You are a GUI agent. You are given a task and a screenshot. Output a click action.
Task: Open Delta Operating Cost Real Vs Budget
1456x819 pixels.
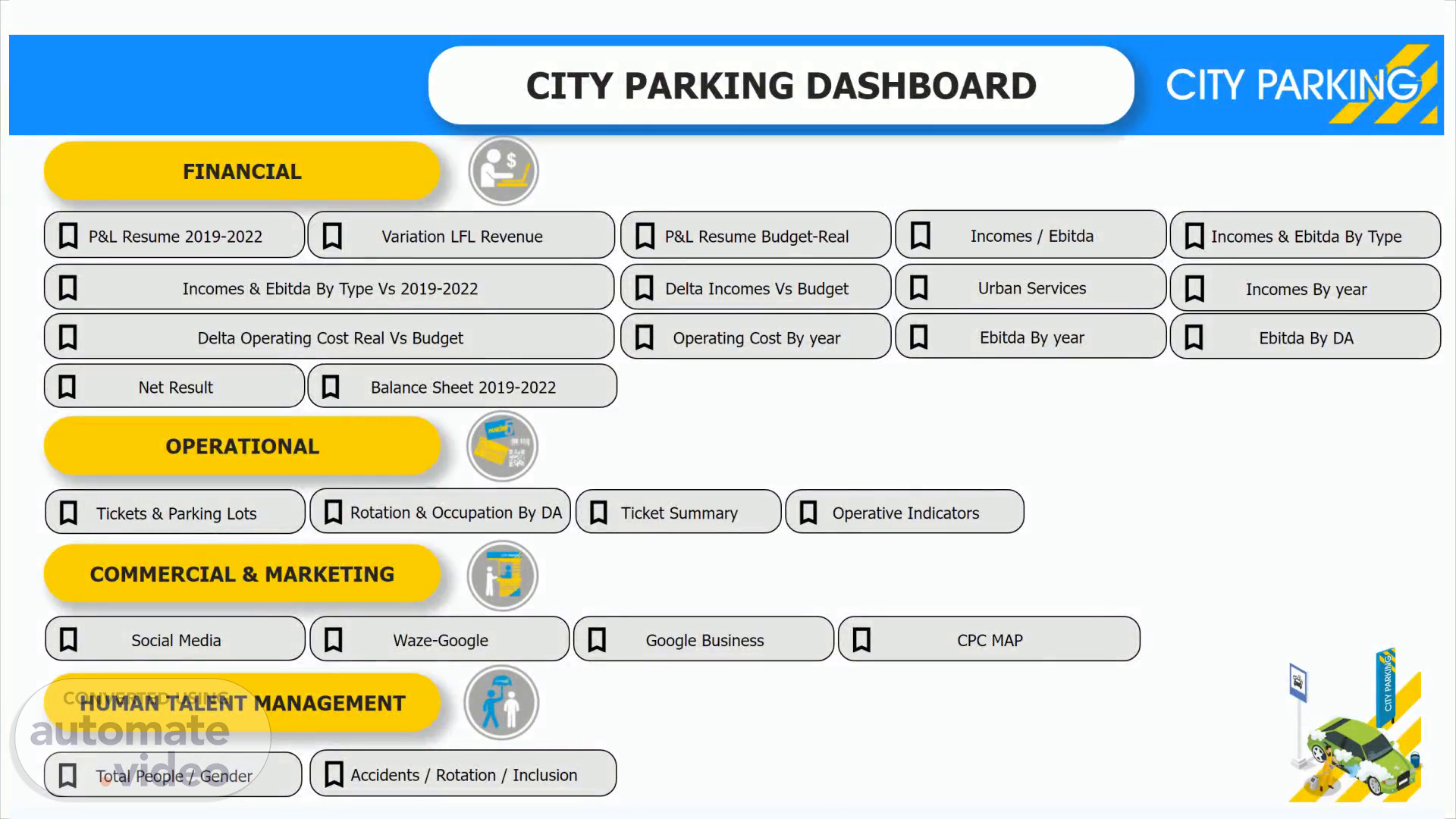[329, 337]
